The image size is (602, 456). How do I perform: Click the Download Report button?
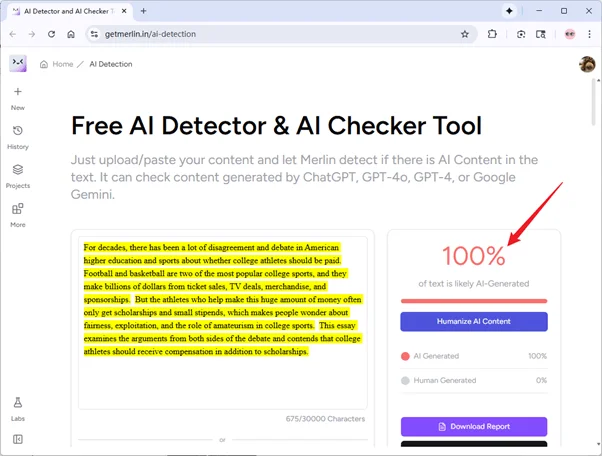tap(474, 426)
